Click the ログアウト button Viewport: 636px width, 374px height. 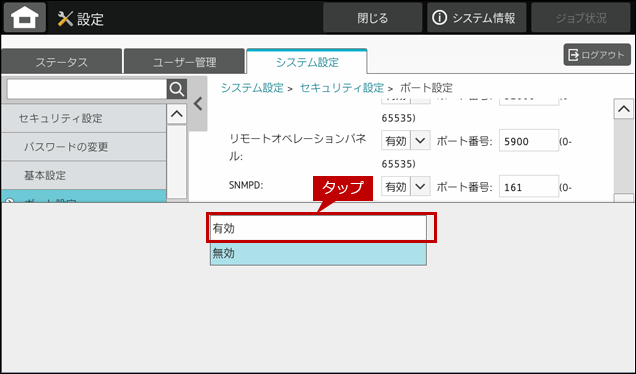[x=597, y=55]
